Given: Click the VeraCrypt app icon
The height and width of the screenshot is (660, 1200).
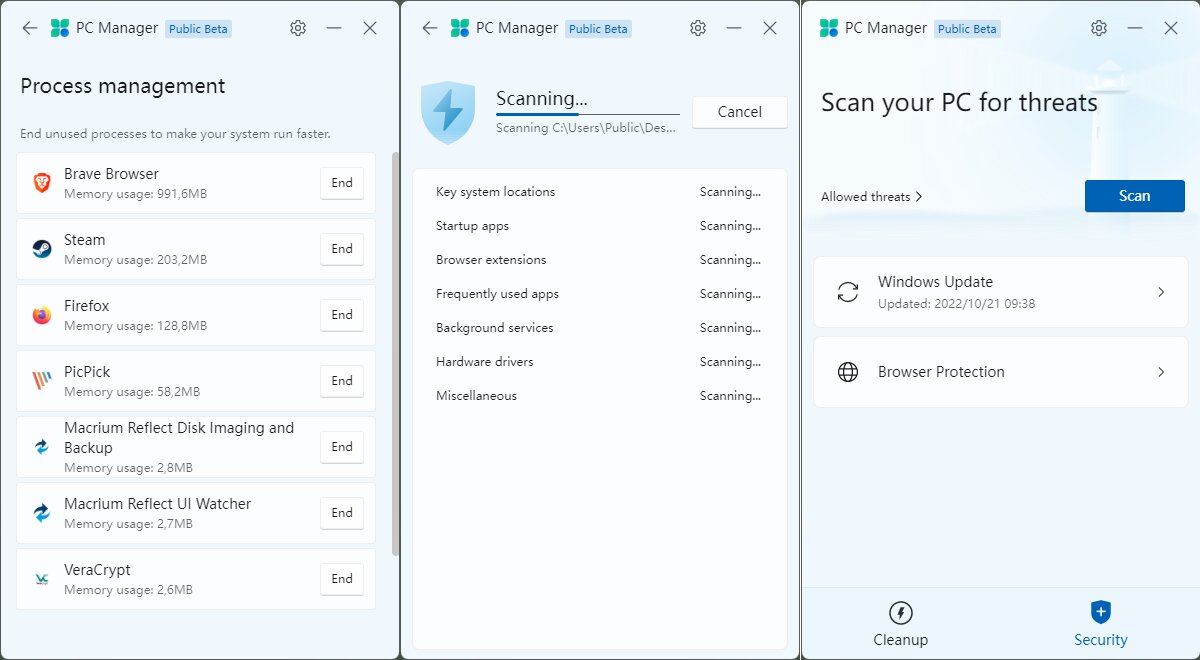Looking at the screenshot, I should pos(42,579).
